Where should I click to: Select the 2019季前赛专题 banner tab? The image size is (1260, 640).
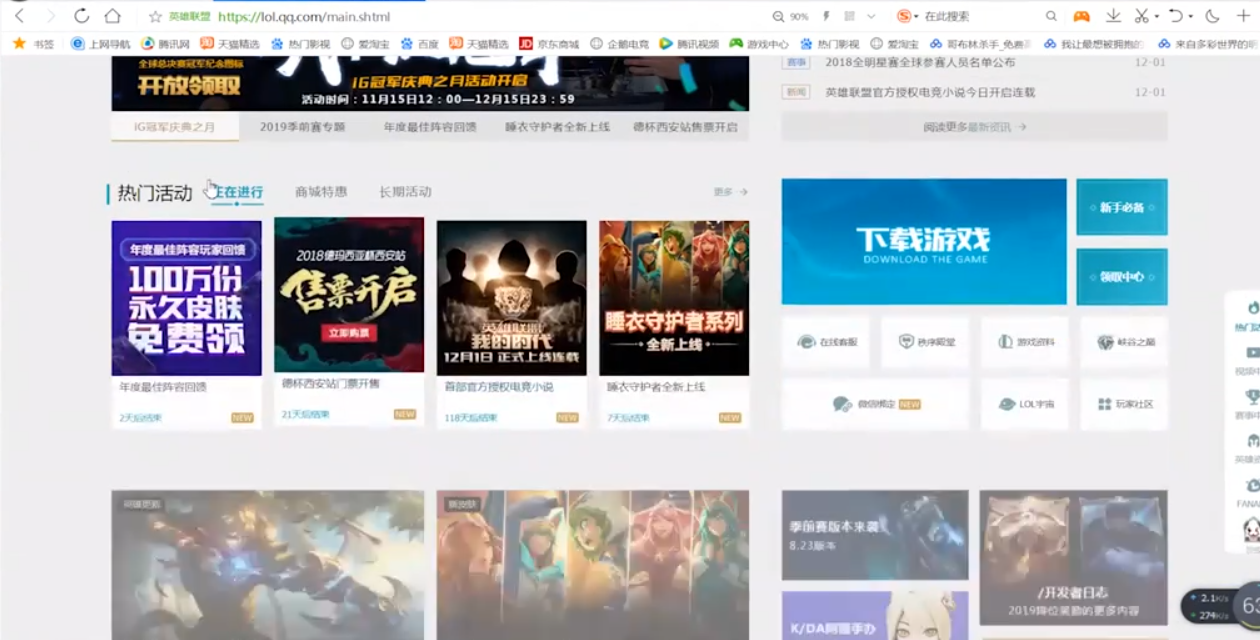click(x=302, y=127)
